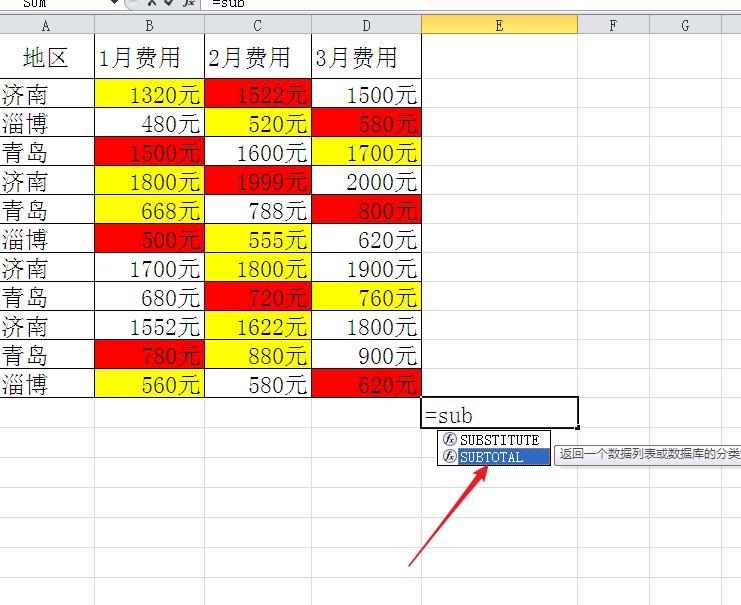Select the 1600元 cell
Screen dimensions: 741x605
coord(258,151)
